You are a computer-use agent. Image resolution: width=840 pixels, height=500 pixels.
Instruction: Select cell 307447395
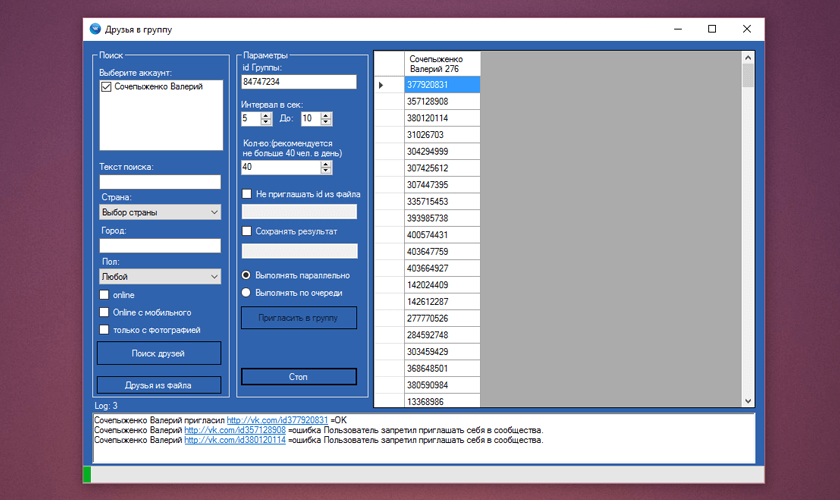442,185
